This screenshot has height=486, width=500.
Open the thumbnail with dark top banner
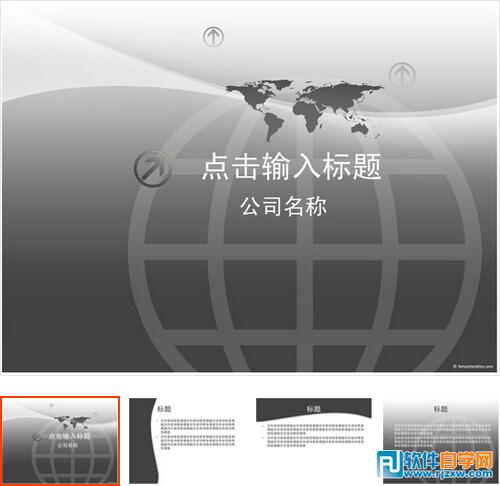point(314,440)
